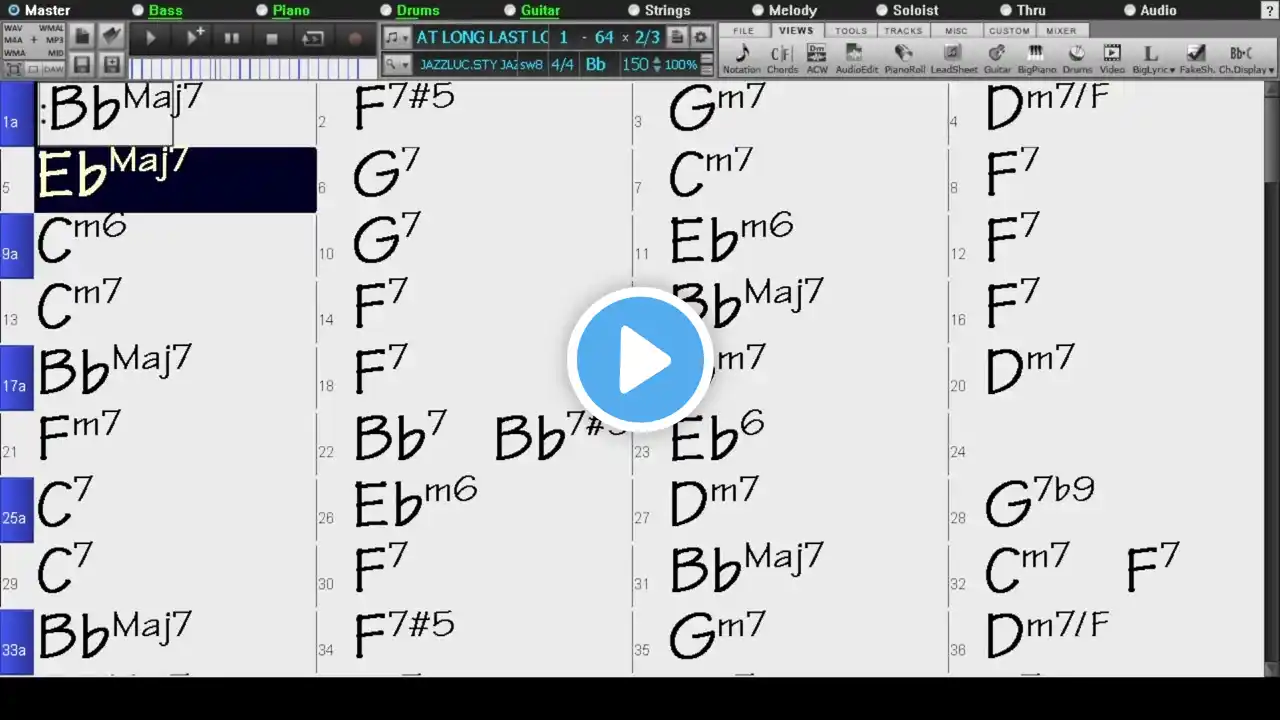The height and width of the screenshot is (720, 1280).
Task: Select the Bb7#5 chord in bar 22
Action: pos(560,436)
